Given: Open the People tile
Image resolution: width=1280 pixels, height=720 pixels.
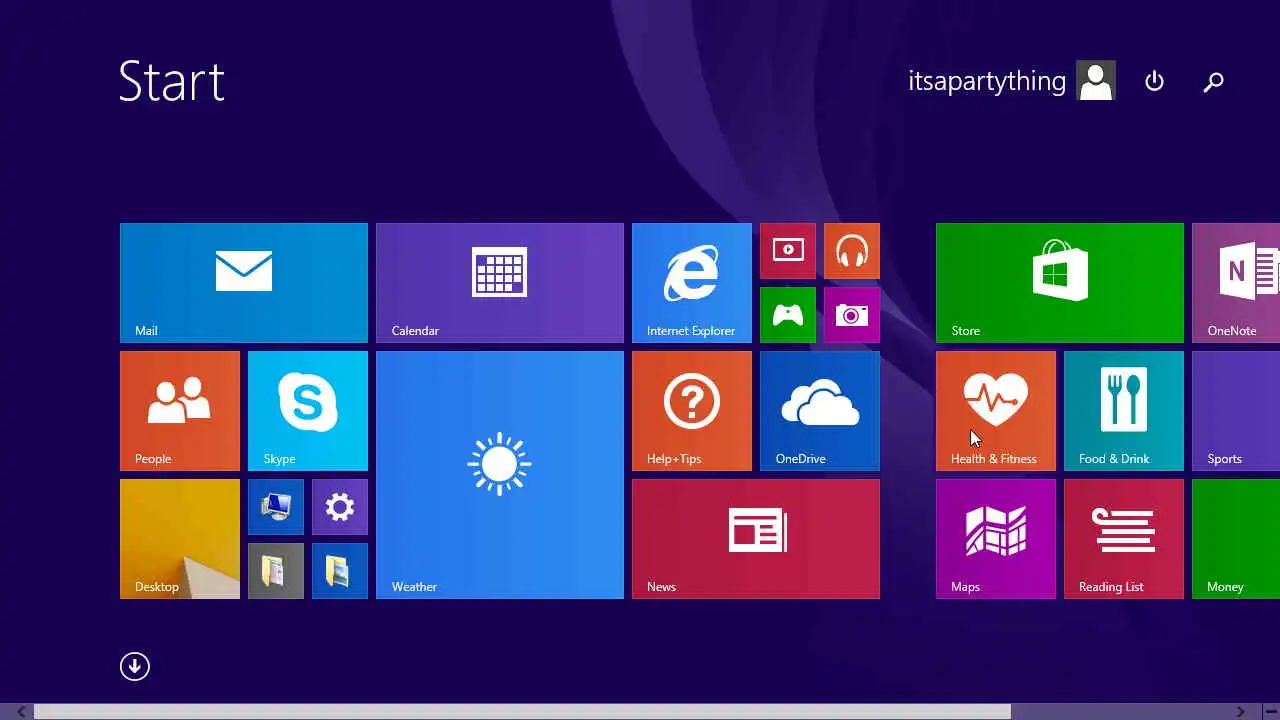Looking at the screenshot, I should click(x=180, y=411).
